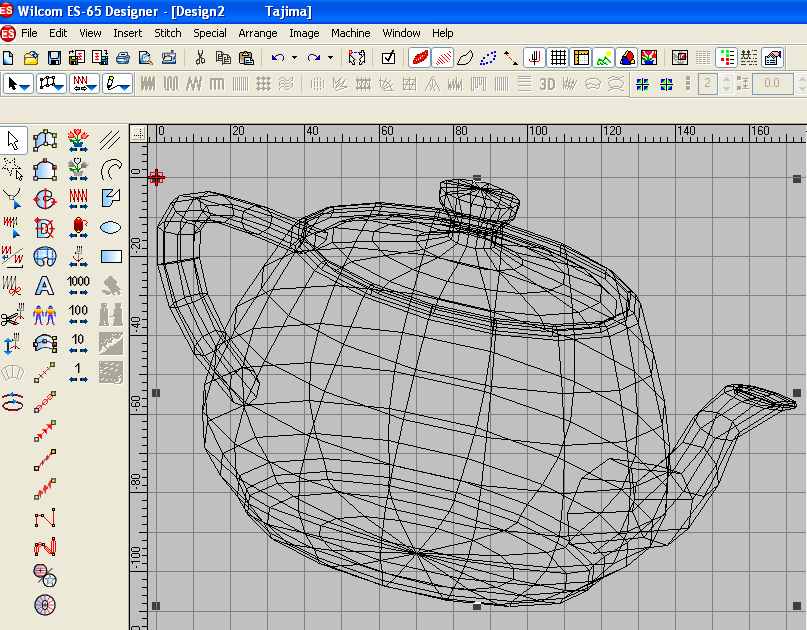This screenshot has height=630, width=807.
Task: Click the right-middle selection handle of teapot
Action: point(797,393)
